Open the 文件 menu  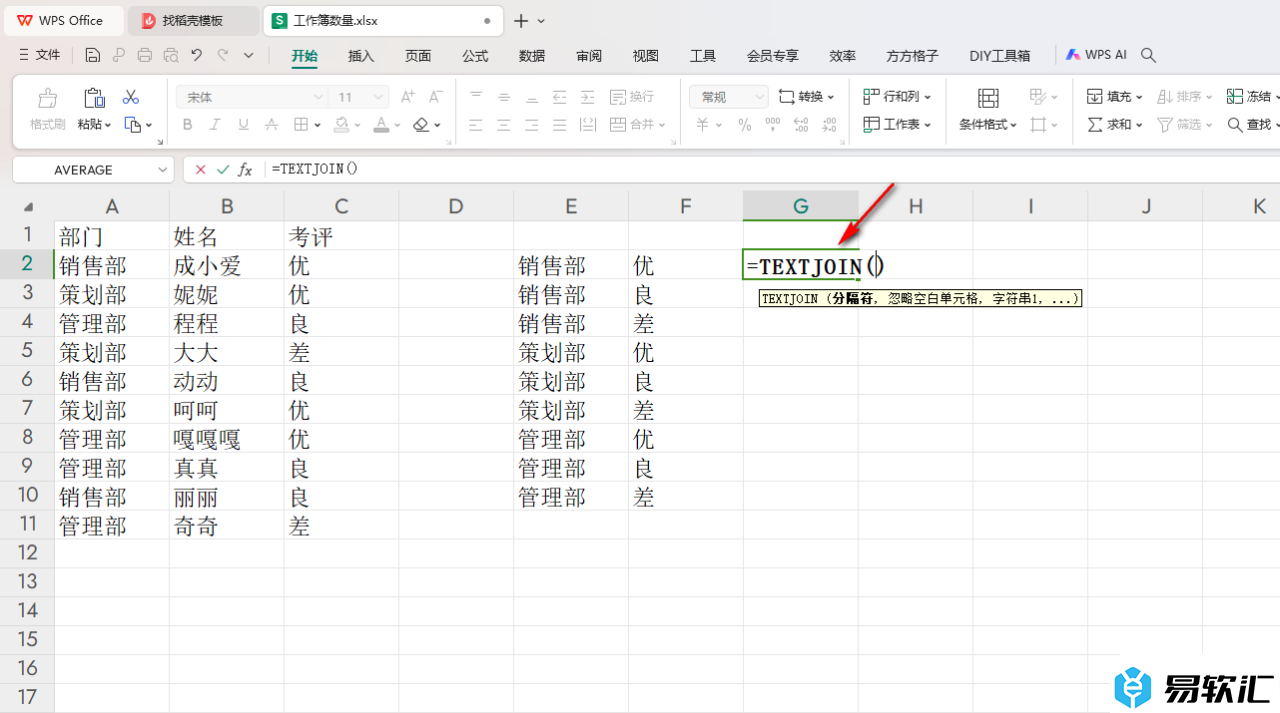[x=39, y=55]
